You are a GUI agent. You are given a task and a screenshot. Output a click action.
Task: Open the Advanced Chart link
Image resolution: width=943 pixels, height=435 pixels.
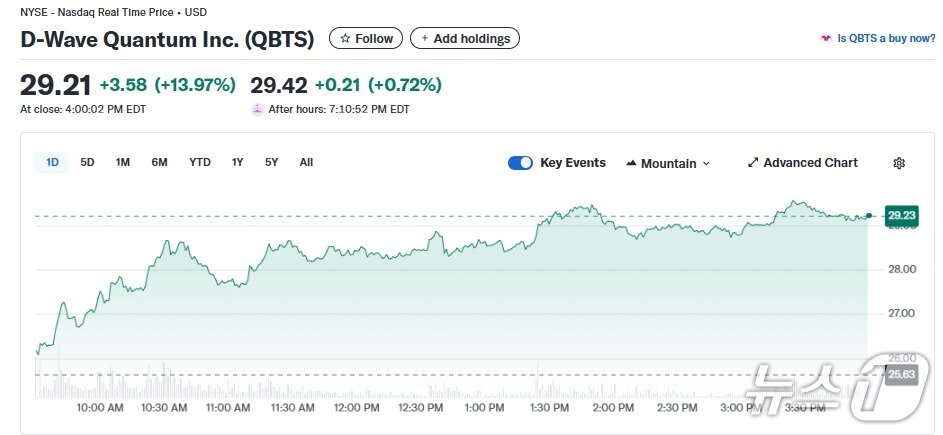pos(810,163)
